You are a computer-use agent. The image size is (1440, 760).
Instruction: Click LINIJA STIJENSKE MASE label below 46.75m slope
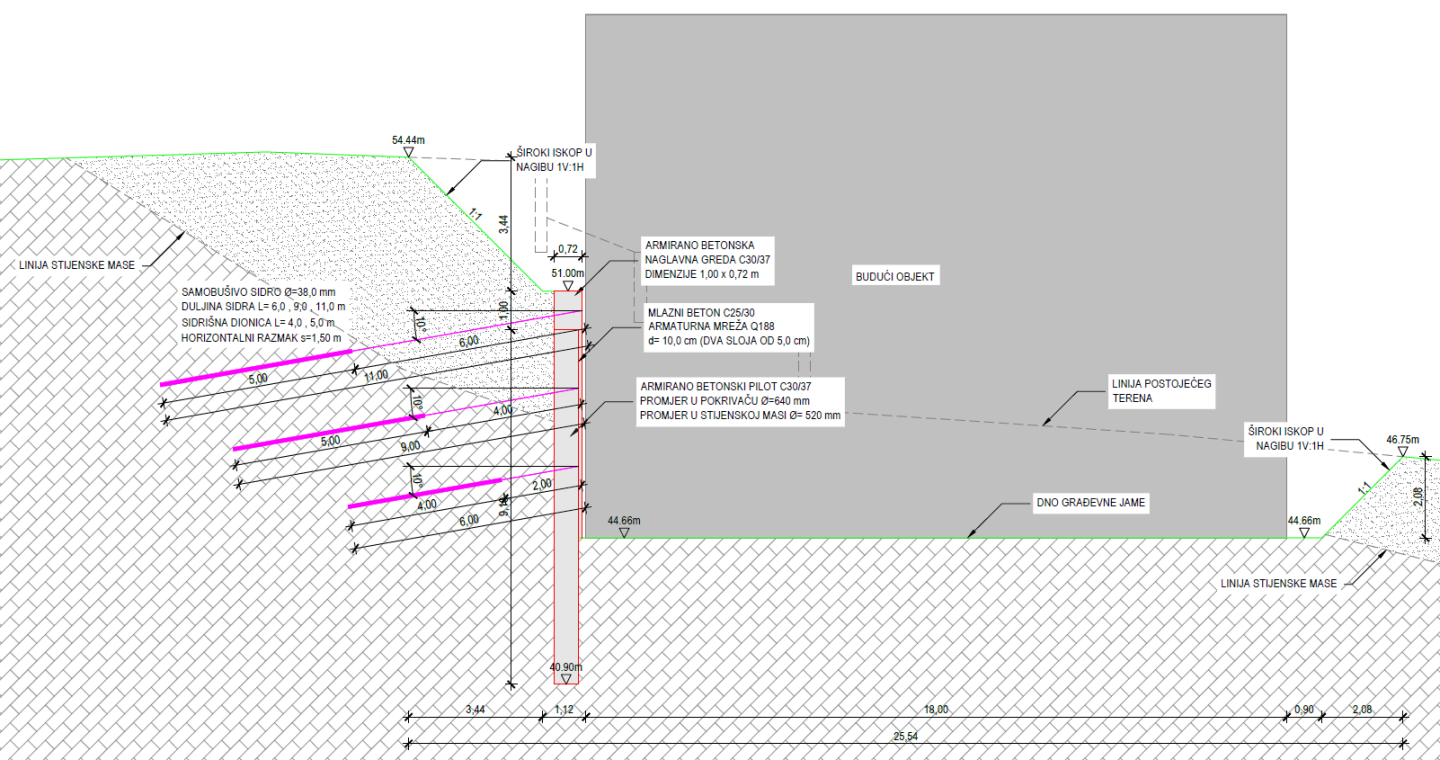point(1278,583)
